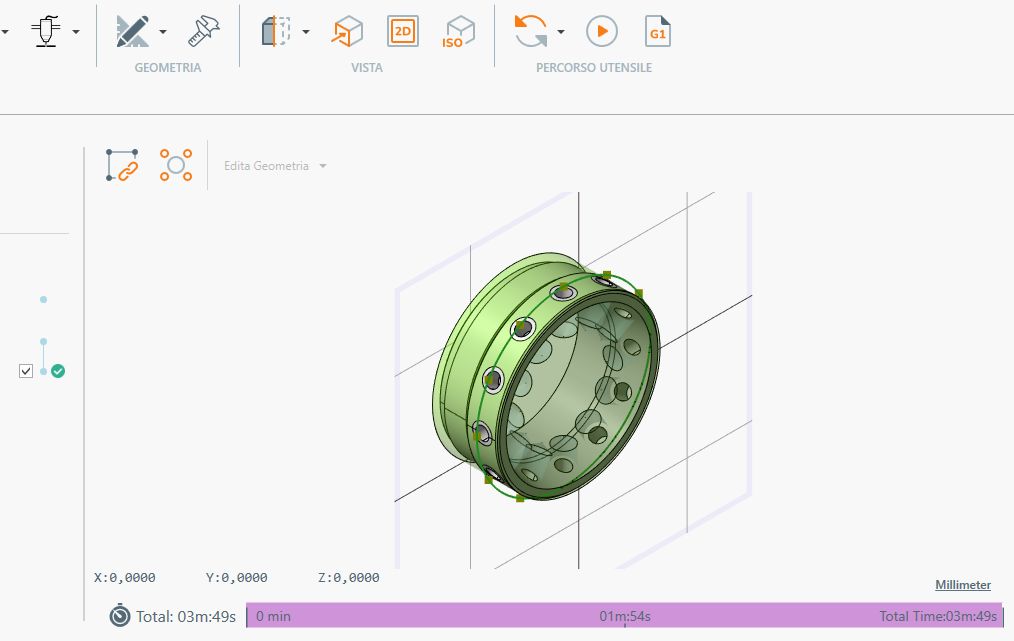
Task: Click the purple machining time bar
Action: click(625, 616)
